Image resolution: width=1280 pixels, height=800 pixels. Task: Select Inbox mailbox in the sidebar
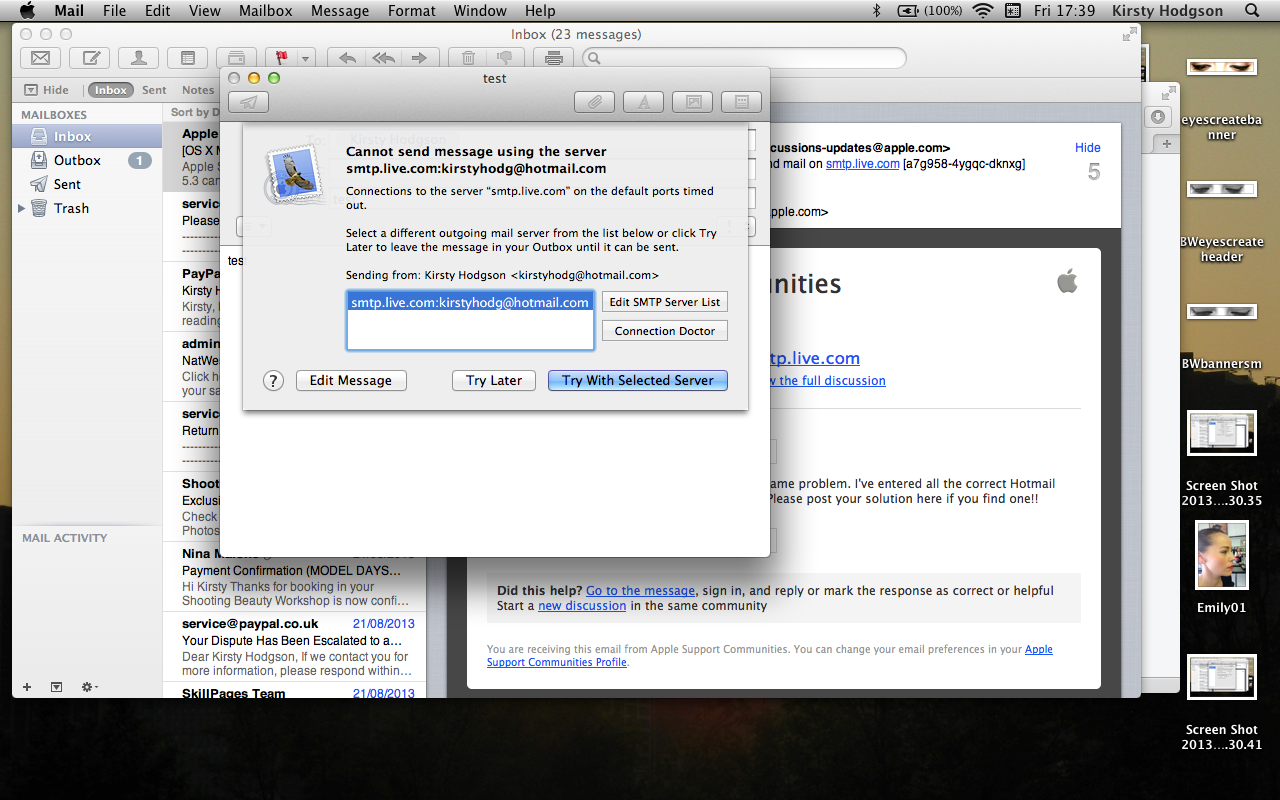(87, 136)
